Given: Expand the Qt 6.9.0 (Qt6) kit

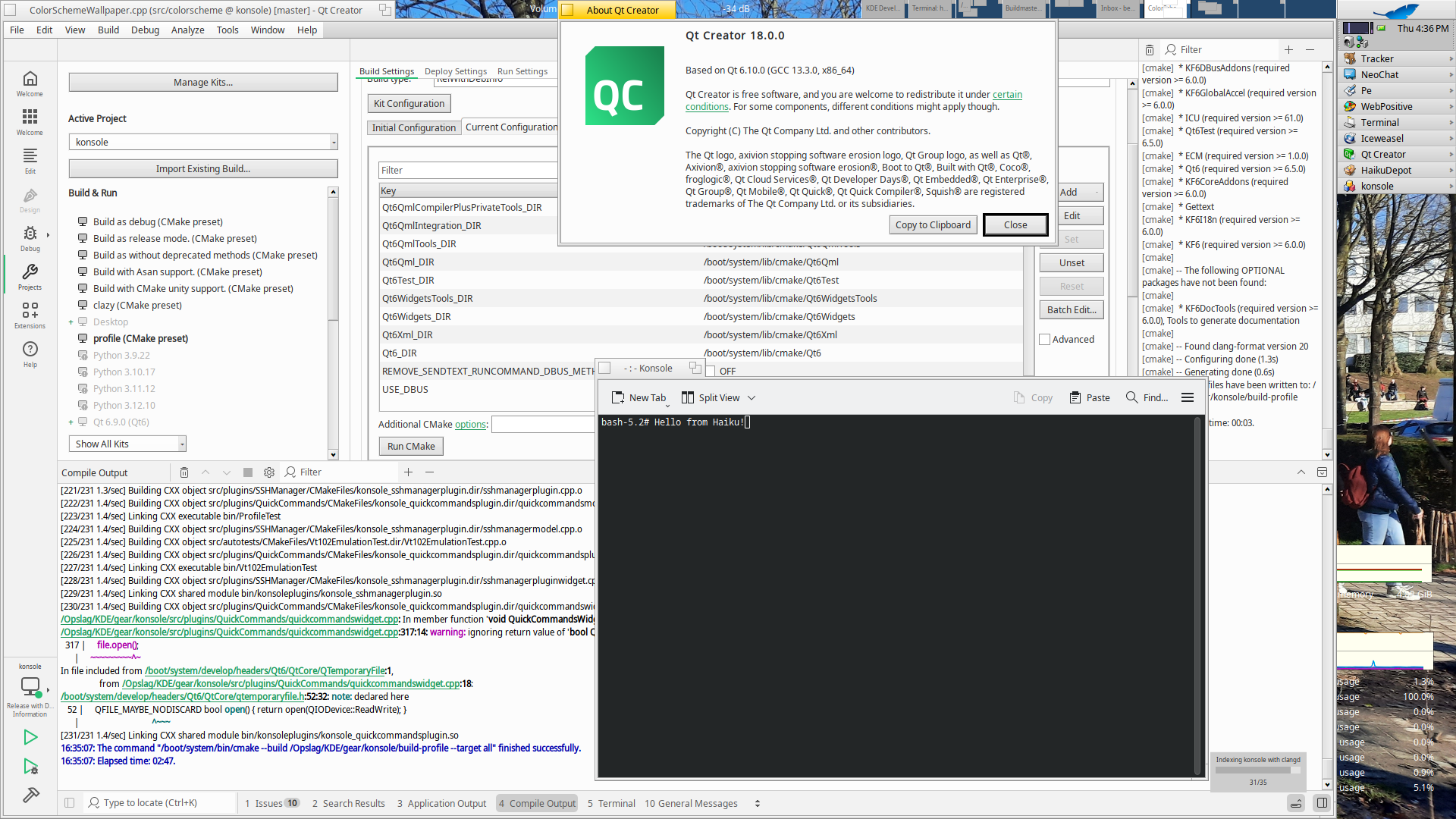Looking at the screenshot, I should [71, 422].
